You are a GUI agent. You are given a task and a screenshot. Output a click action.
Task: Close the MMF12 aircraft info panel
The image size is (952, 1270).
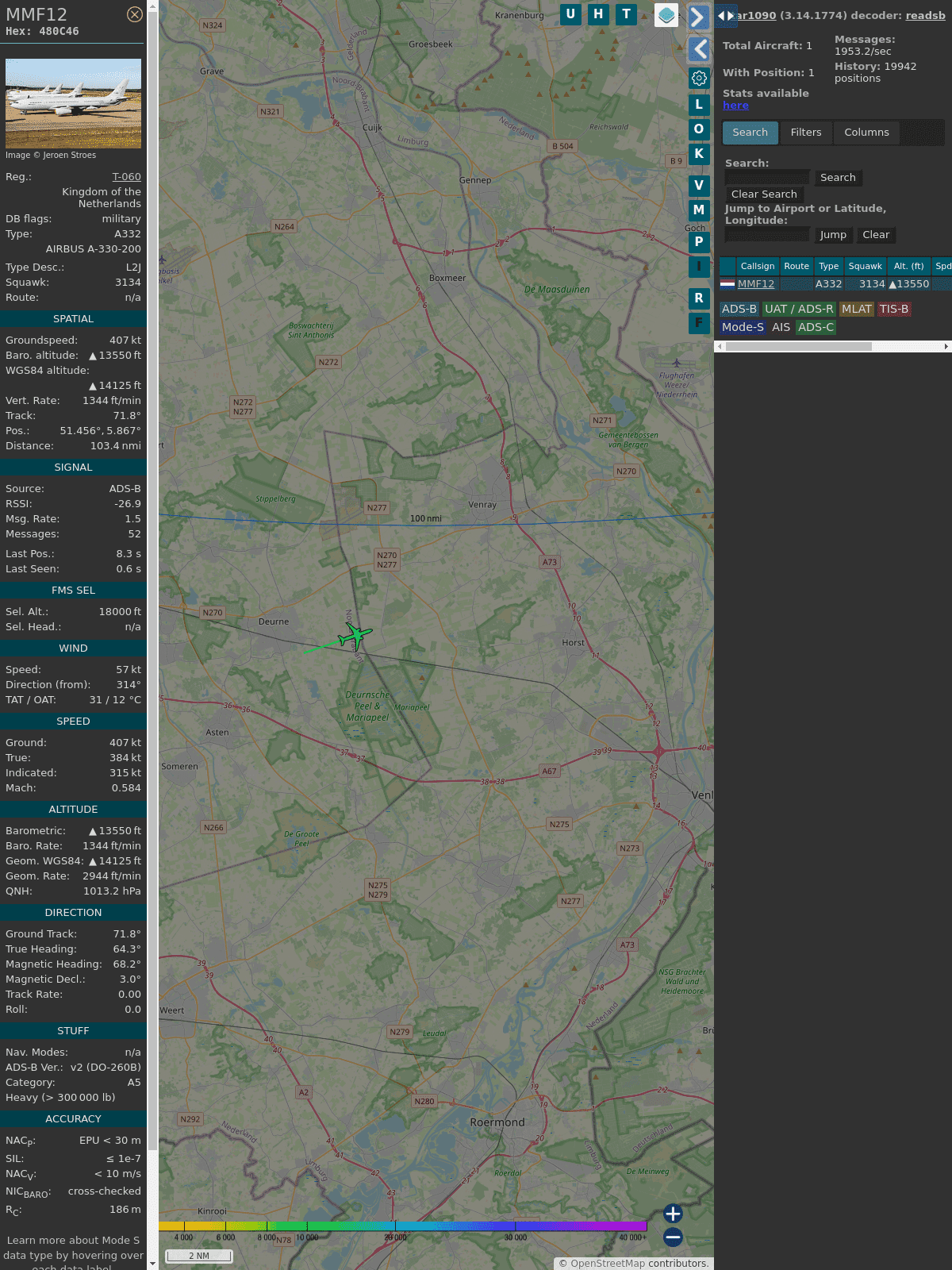[x=135, y=14]
